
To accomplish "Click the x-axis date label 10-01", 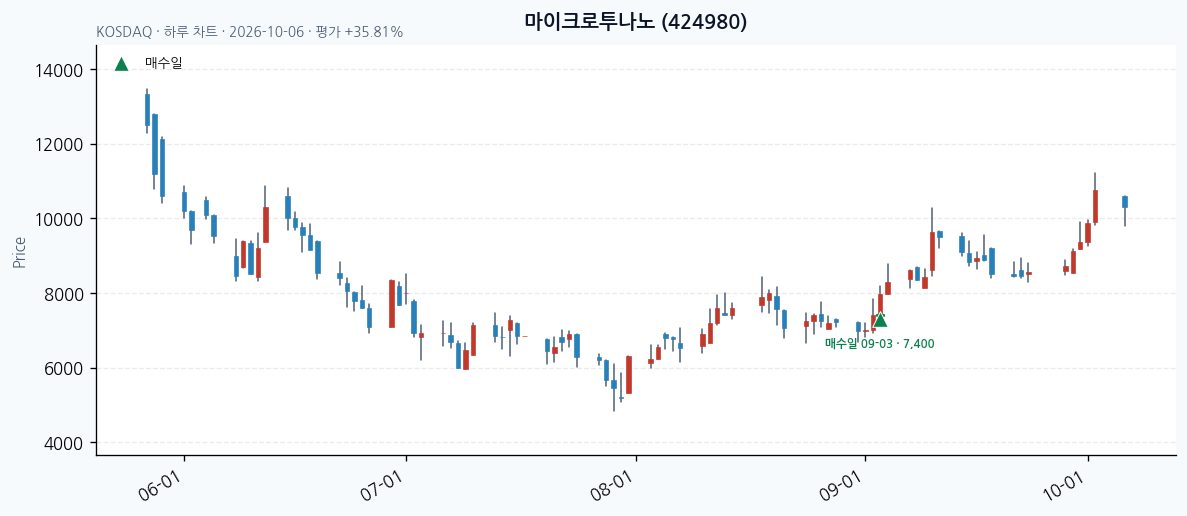I will 1066,484.
